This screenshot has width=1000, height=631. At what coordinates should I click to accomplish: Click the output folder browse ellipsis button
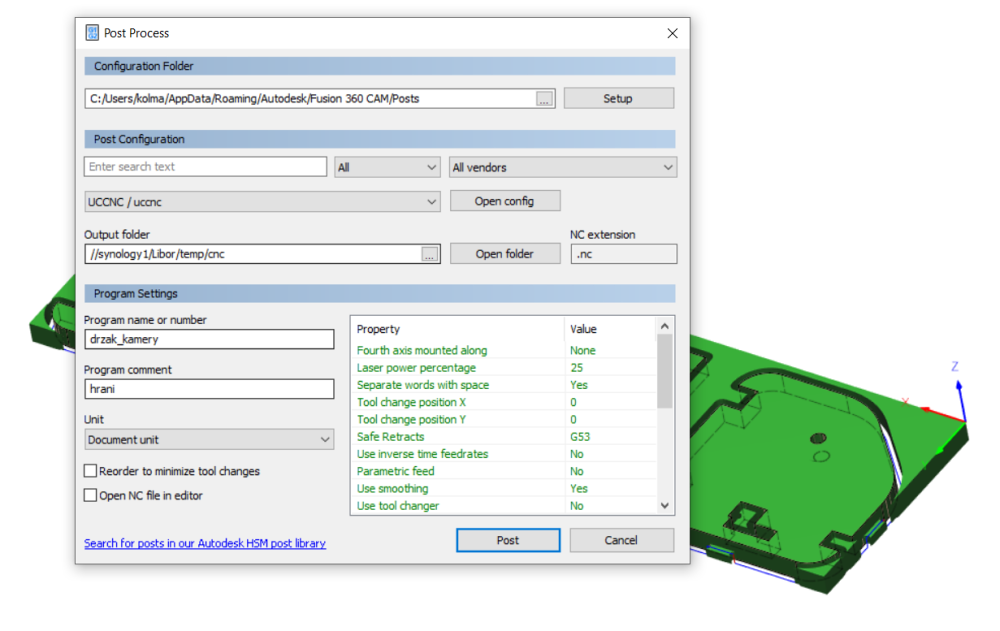click(430, 254)
